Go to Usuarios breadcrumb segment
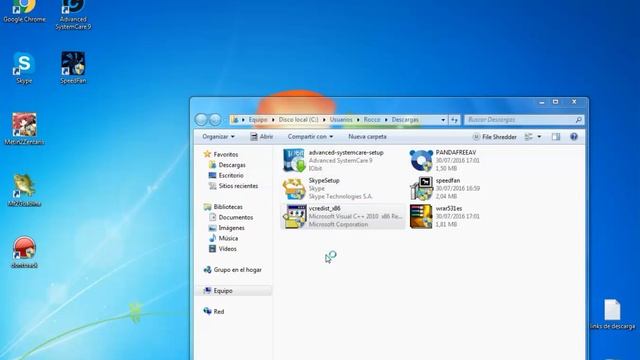The height and width of the screenshot is (360, 640). 341,120
